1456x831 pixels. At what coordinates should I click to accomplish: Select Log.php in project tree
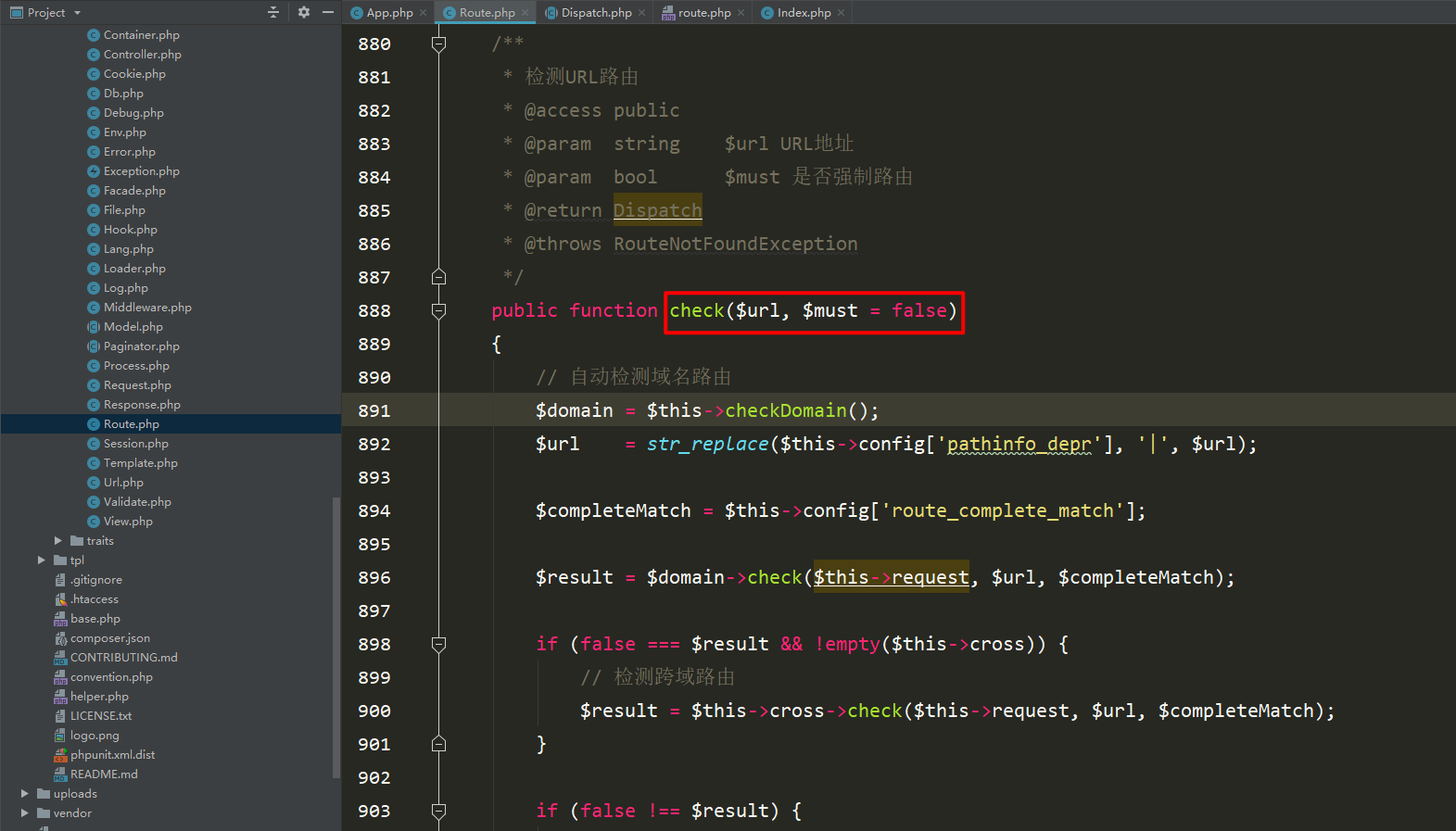click(126, 288)
